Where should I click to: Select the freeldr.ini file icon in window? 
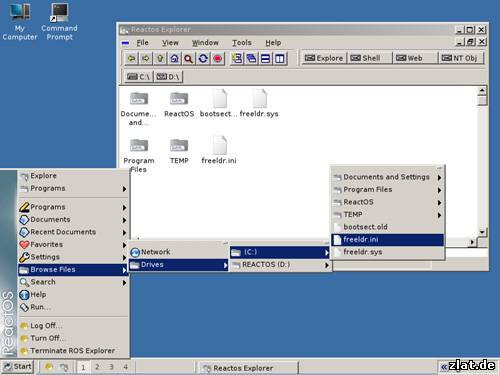(x=219, y=150)
